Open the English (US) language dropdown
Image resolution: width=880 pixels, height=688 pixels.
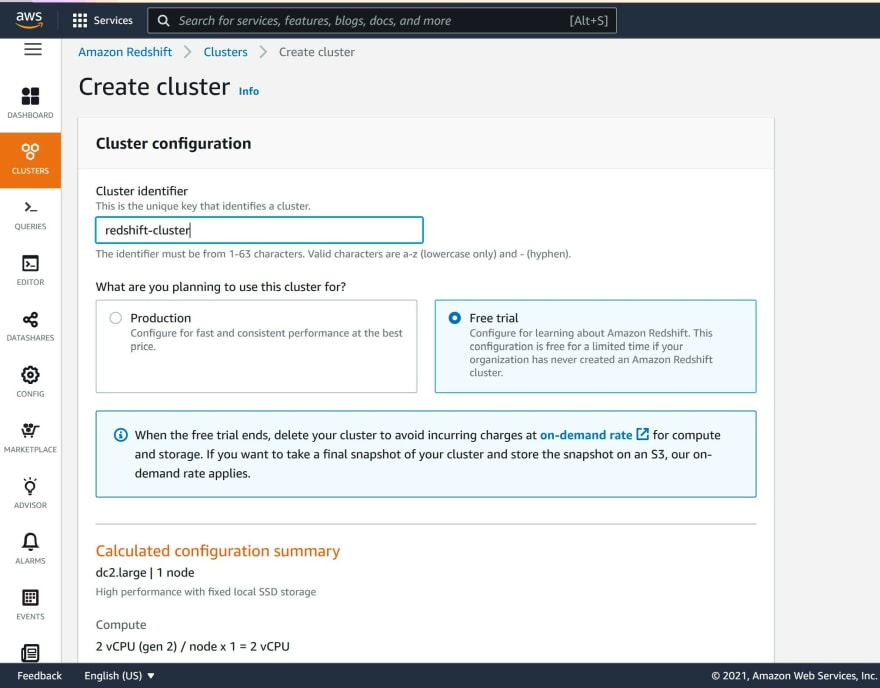pyautogui.click(x=119, y=676)
